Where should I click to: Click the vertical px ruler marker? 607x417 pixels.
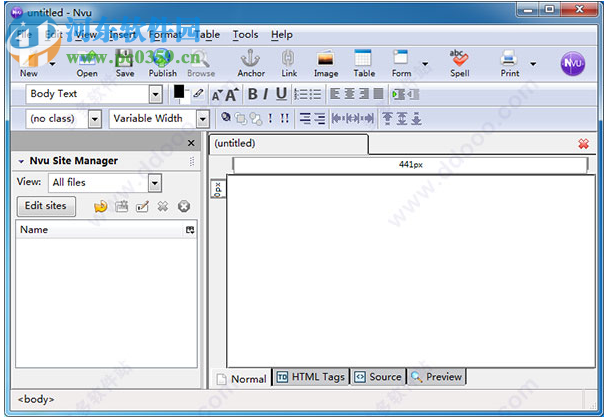(x=218, y=189)
